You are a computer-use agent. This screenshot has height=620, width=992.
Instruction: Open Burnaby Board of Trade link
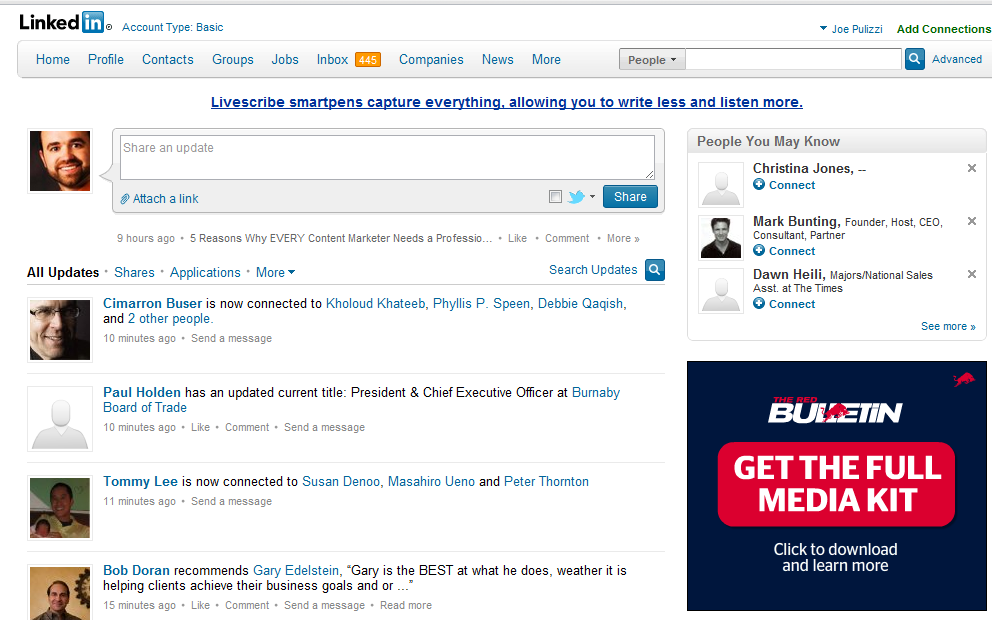point(361,400)
